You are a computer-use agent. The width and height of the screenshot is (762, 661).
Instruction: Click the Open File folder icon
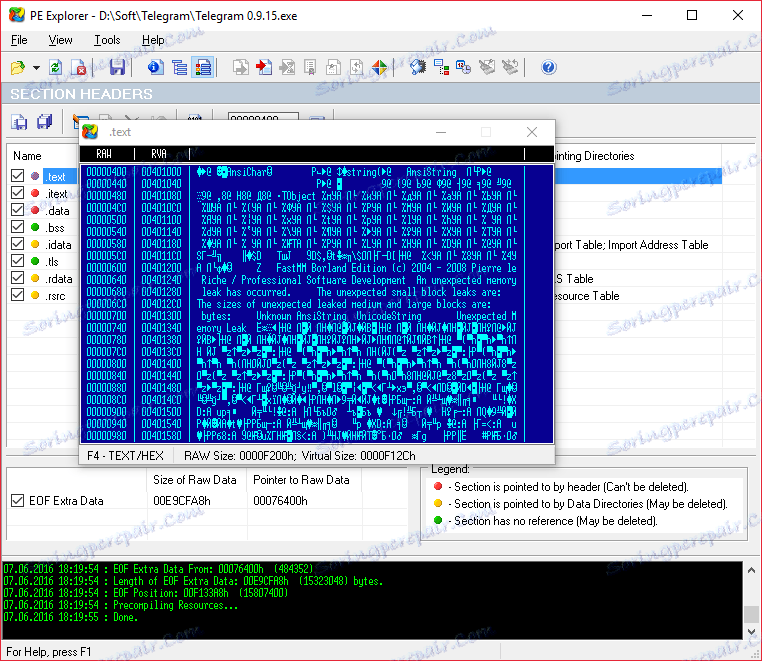(18, 68)
